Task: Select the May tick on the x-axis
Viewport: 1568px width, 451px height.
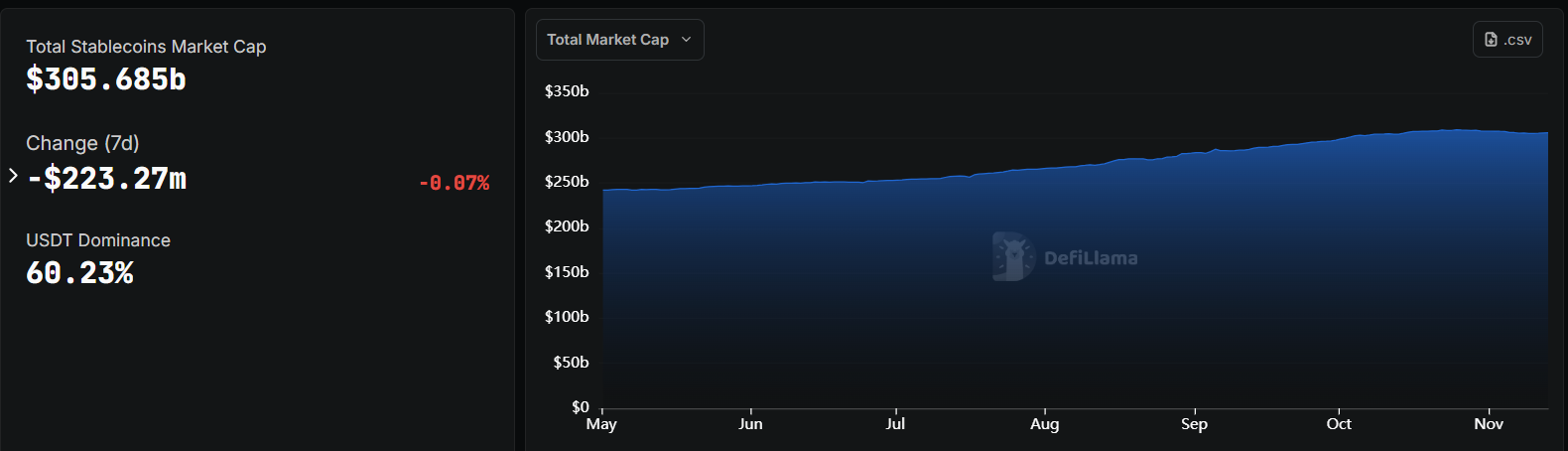Action: click(601, 423)
